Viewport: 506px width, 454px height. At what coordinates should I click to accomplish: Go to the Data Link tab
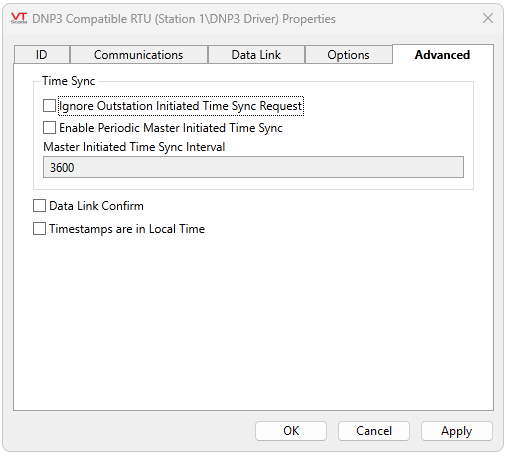tap(256, 55)
